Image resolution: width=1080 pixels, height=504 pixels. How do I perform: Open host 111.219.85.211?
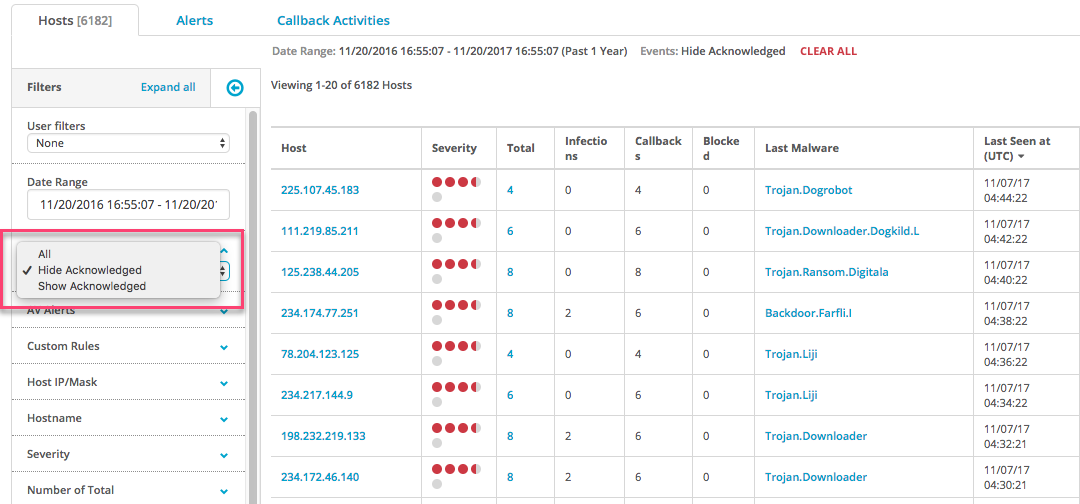point(320,231)
